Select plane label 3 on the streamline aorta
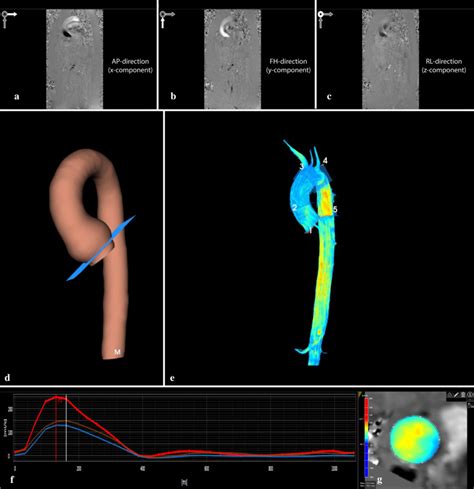The width and height of the screenshot is (474, 489). coord(301,166)
